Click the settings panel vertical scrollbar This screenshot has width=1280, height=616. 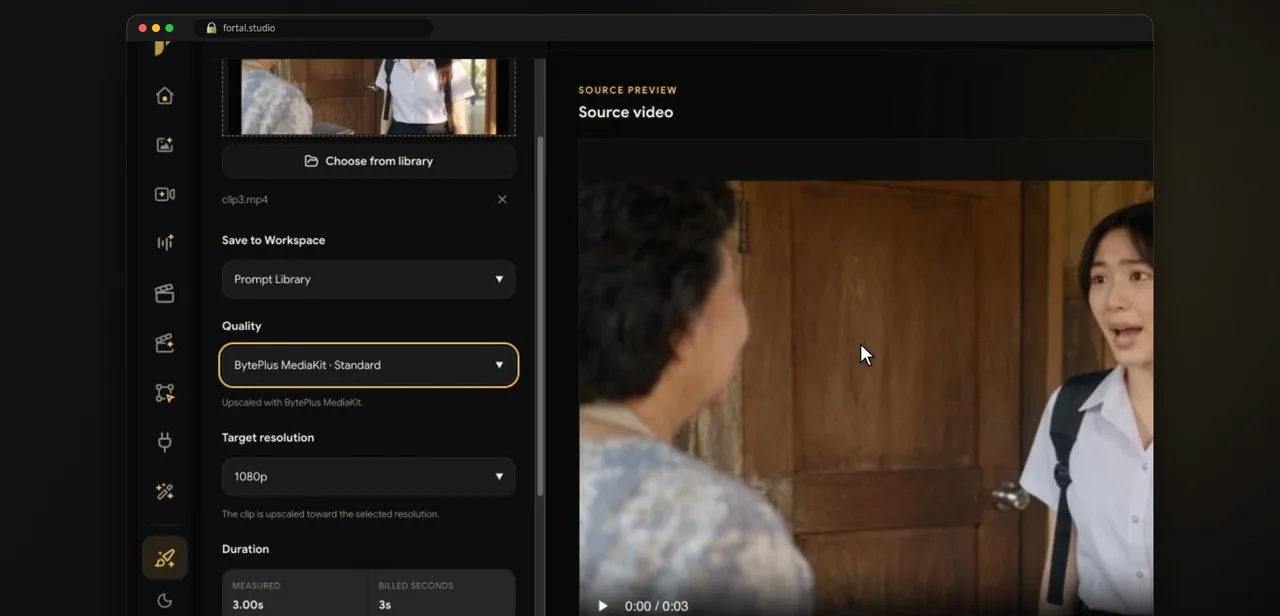[541, 316]
